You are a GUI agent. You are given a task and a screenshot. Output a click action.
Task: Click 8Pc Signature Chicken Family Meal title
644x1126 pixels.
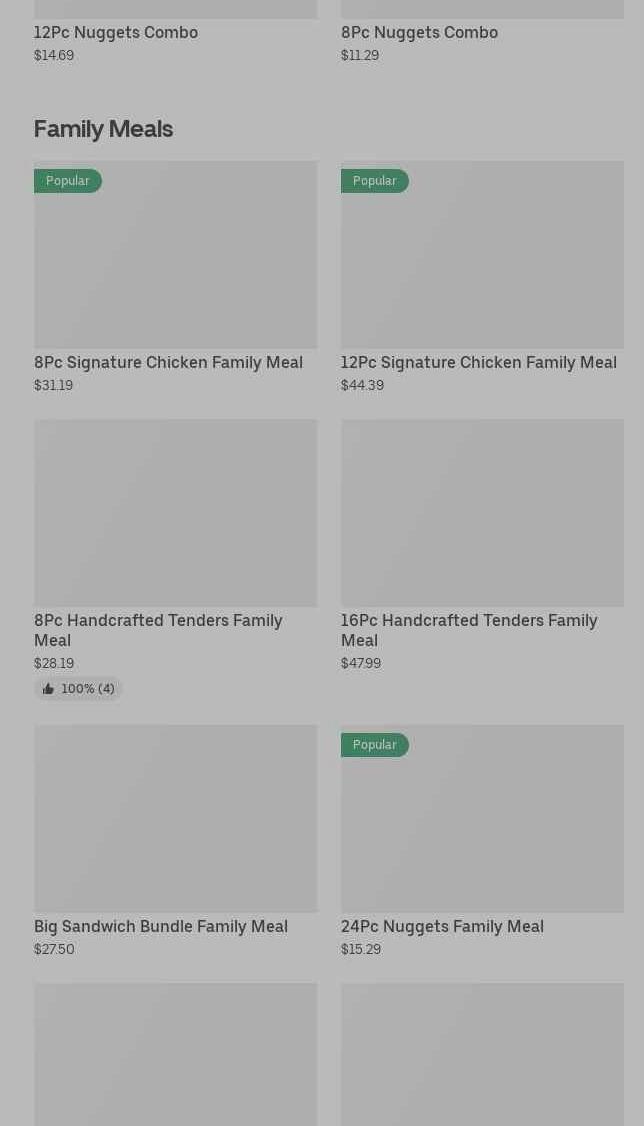[168, 362]
